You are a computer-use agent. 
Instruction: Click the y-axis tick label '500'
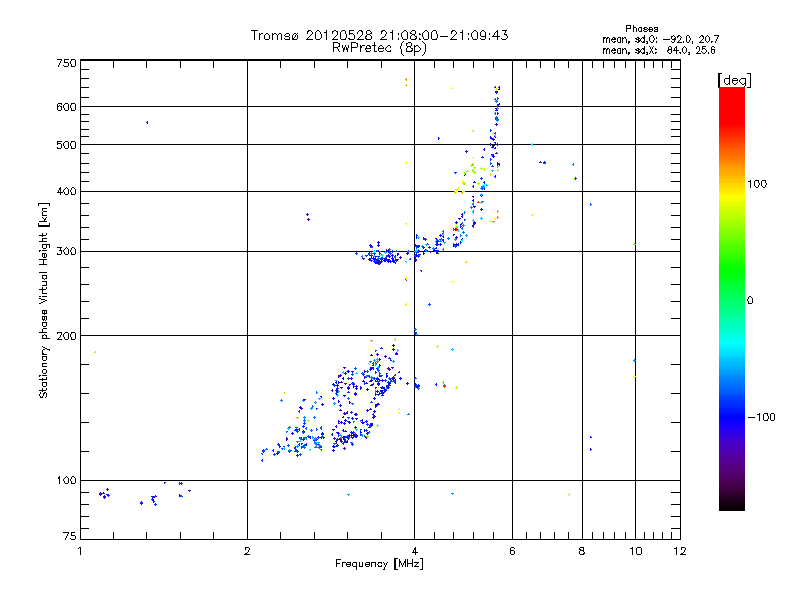[x=66, y=145]
